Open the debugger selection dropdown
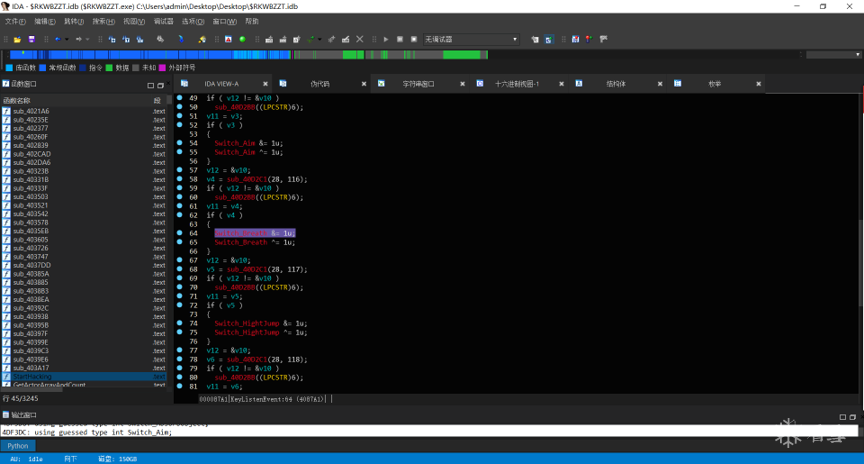The image size is (864, 464). point(471,40)
